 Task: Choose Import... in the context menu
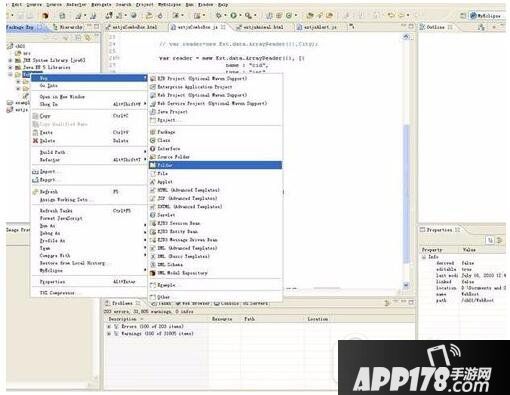[x=89, y=171]
